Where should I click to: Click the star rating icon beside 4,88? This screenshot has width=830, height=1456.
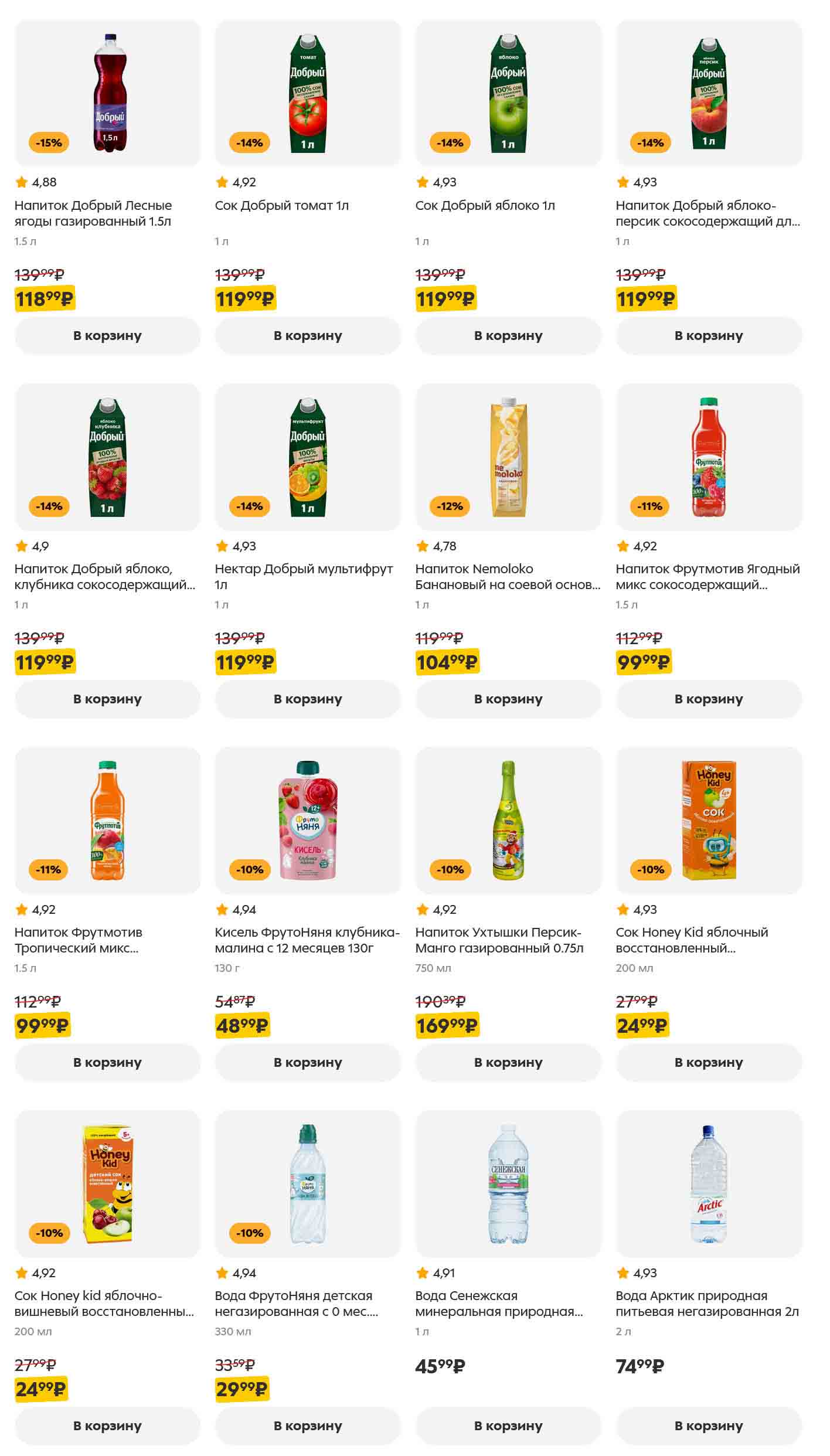click(x=22, y=182)
